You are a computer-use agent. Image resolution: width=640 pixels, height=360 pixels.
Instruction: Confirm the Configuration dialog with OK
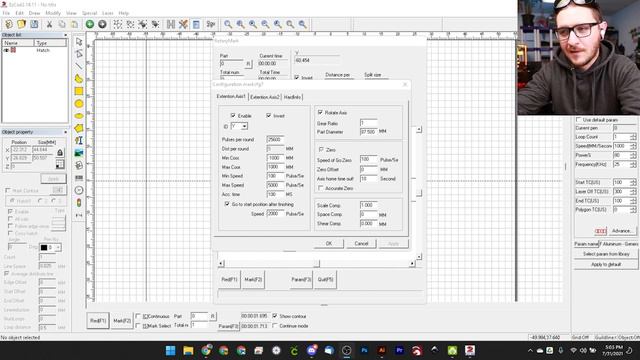tap(329, 243)
